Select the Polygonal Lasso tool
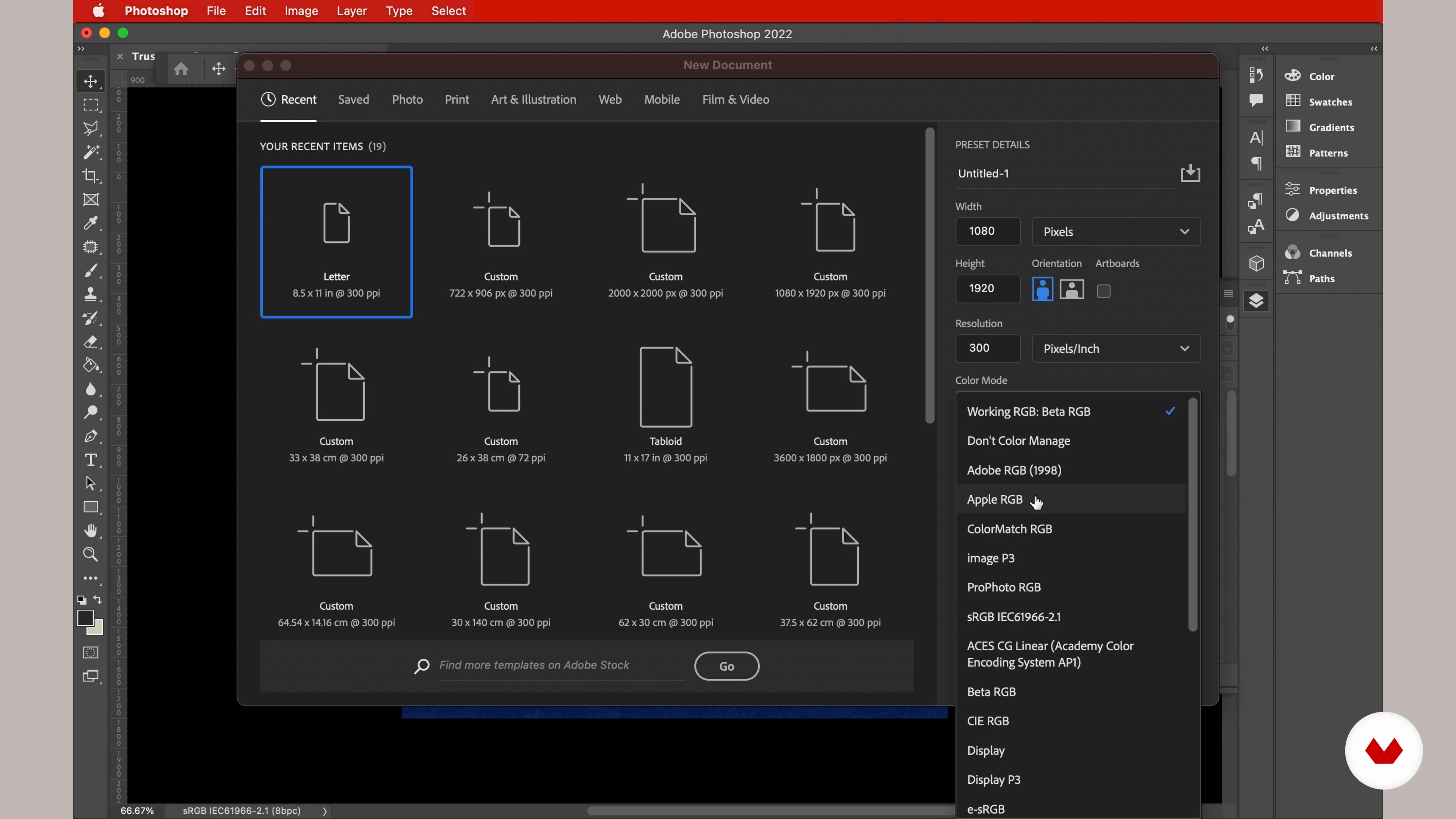 pos(91,129)
